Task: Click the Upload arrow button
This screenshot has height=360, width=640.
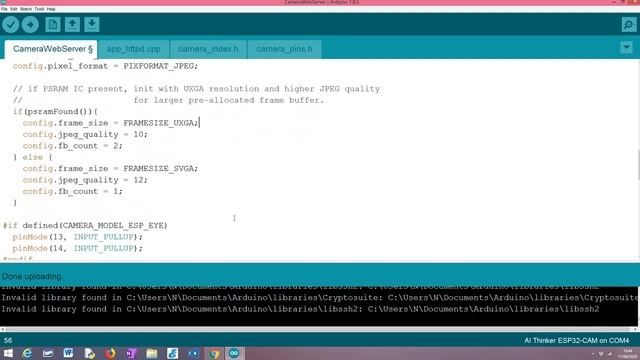Action: (30, 25)
